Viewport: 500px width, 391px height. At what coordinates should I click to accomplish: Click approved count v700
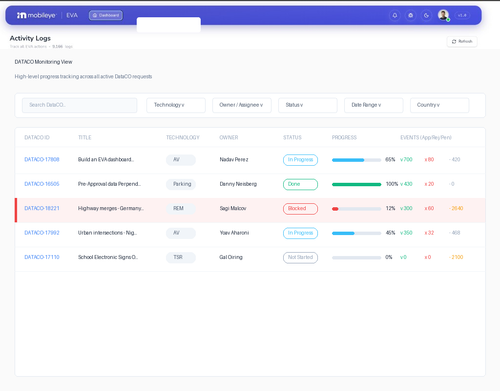pyautogui.click(x=406, y=160)
